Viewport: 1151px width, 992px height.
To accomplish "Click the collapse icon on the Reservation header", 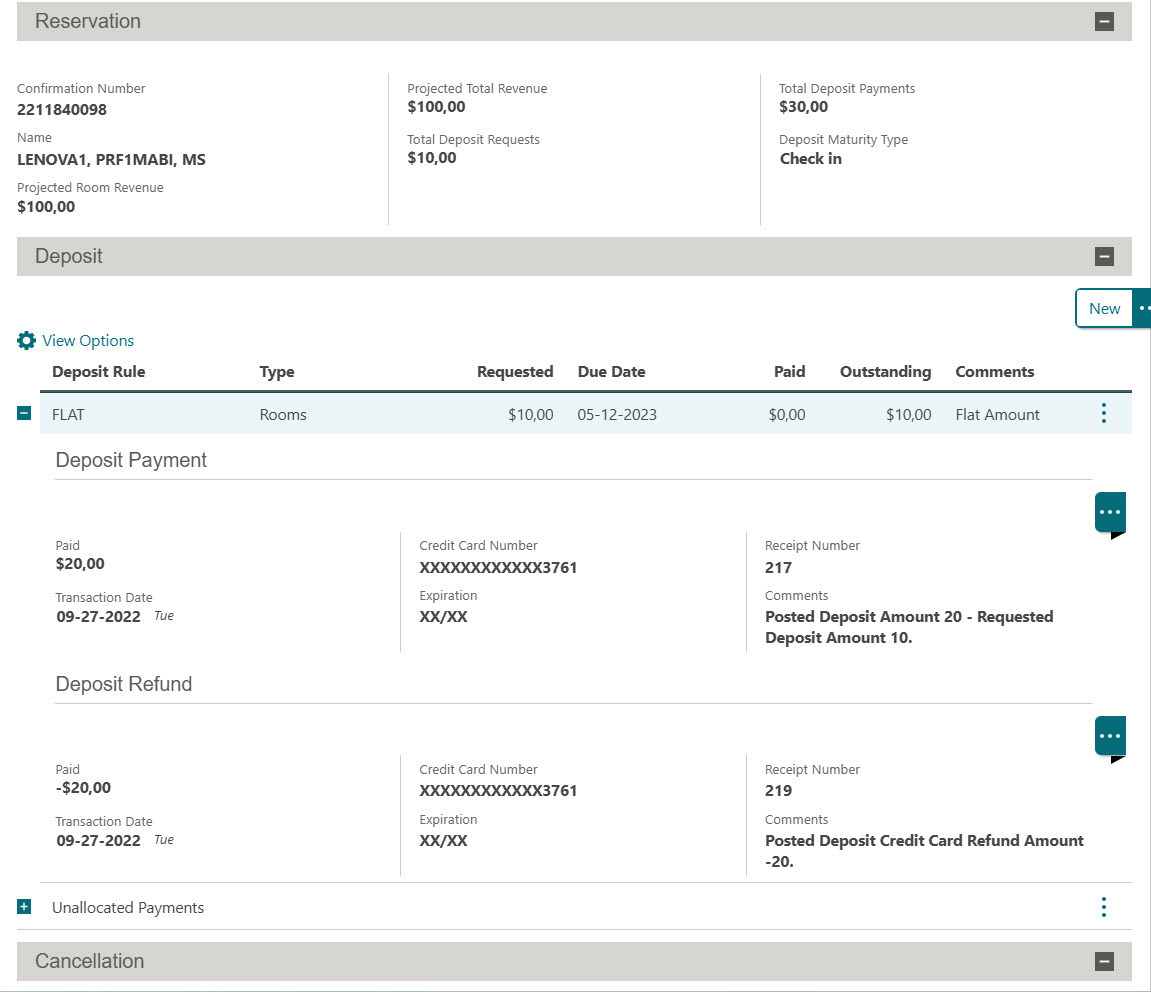I will click(x=1104, y=20).
